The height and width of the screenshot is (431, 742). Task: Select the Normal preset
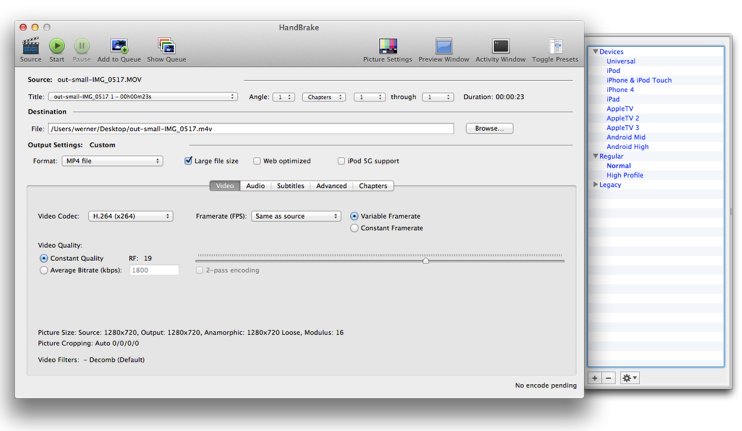(x=618, y=166)
